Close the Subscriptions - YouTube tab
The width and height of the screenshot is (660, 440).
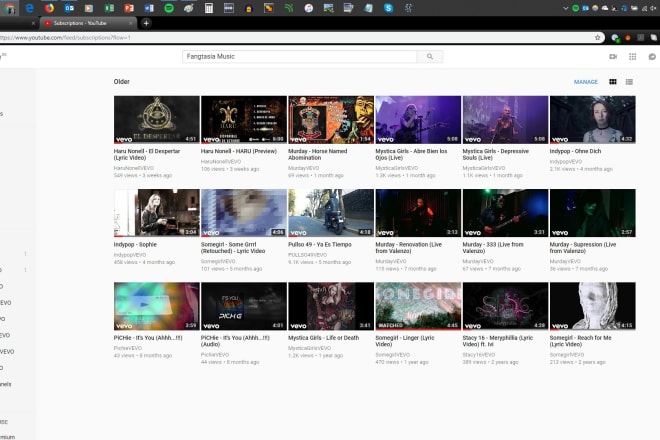pyautogui.click(x=130, y=23)
